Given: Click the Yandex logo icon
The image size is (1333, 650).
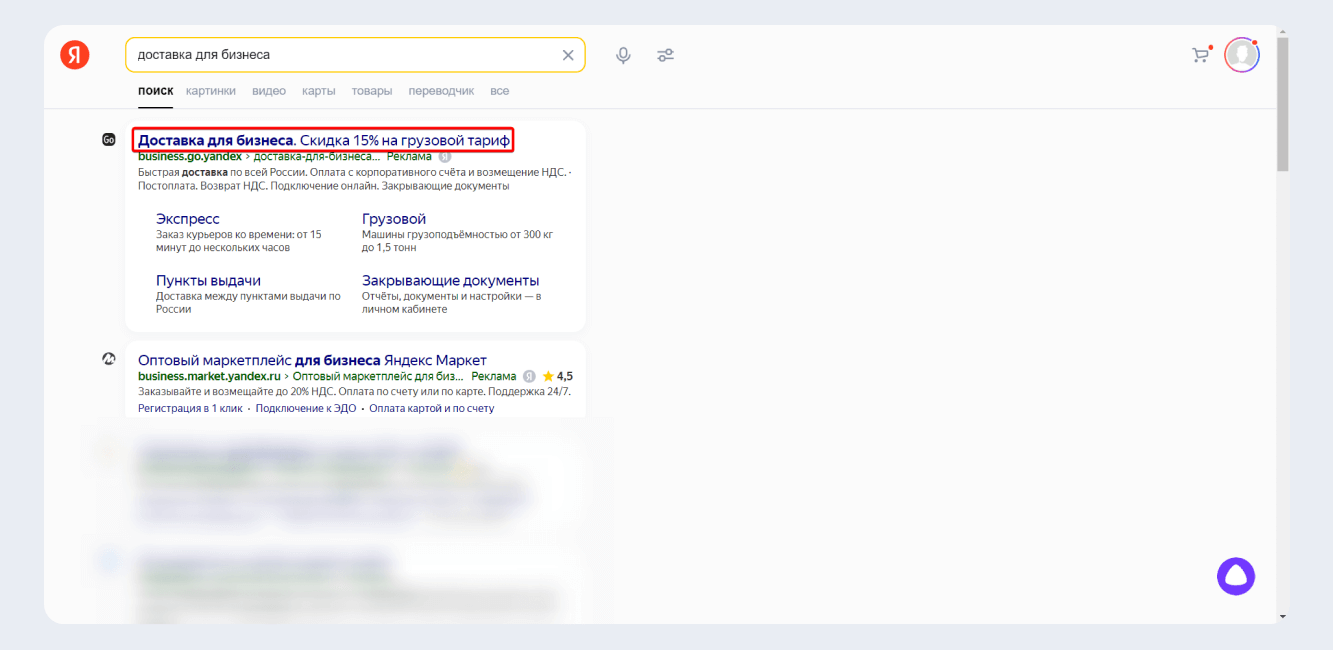Looking at the screenshot, I should 75,55.
